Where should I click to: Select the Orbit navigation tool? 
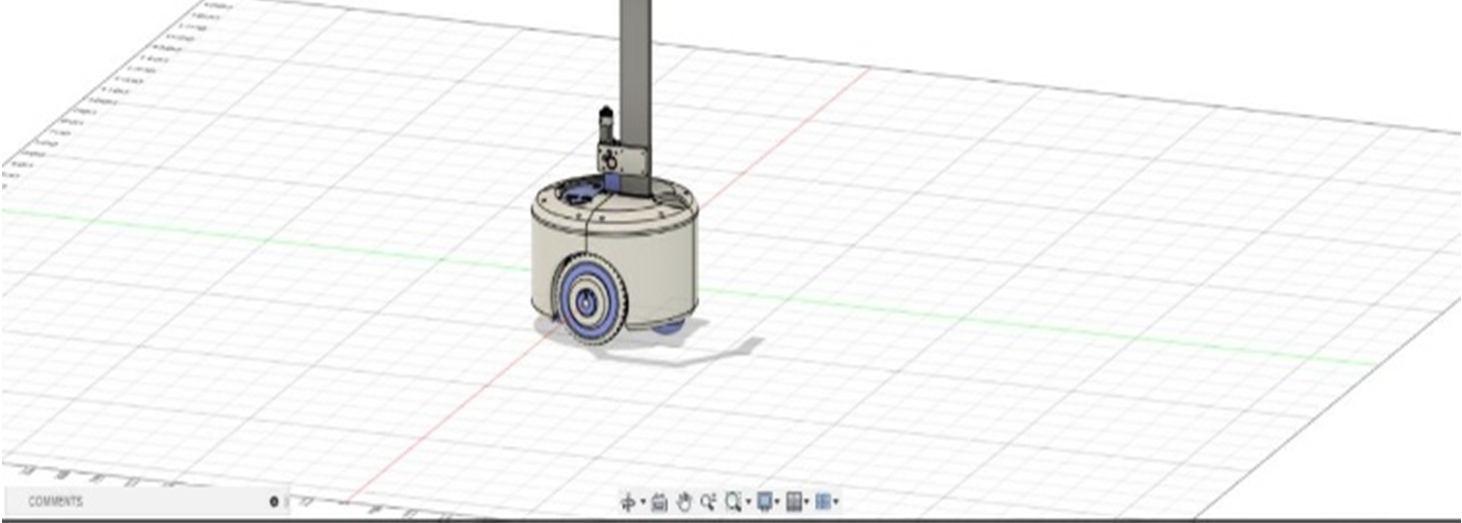click(x=628, y=502)
